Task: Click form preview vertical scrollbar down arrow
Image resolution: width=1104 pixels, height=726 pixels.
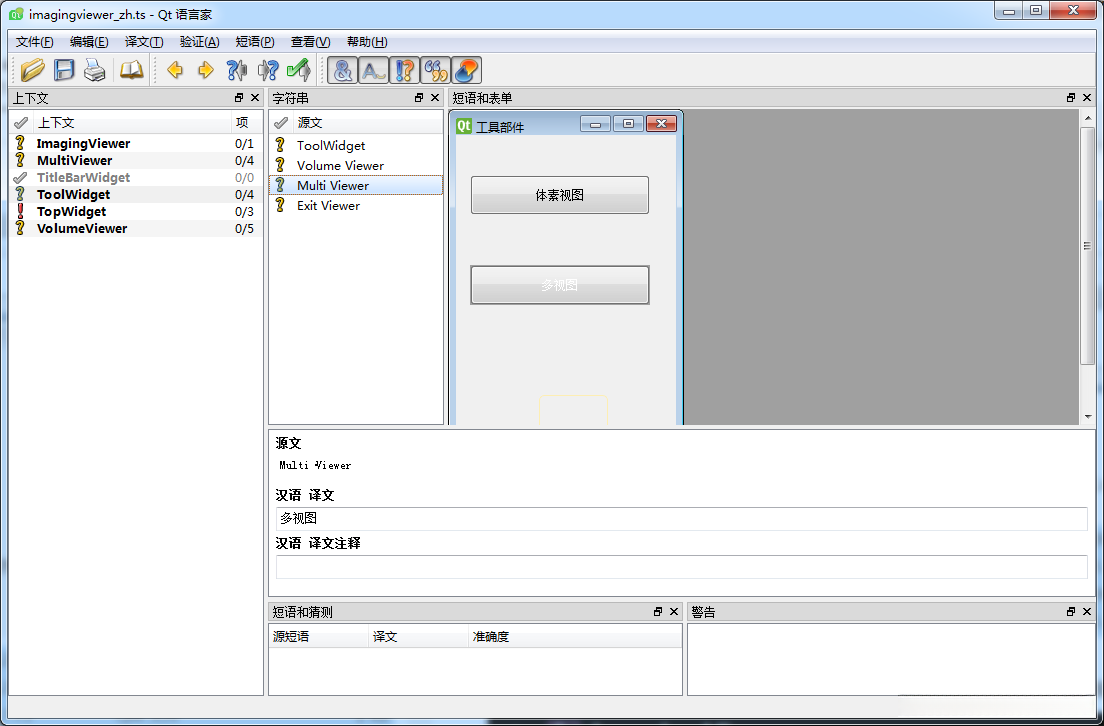Action: [1089, 417]
